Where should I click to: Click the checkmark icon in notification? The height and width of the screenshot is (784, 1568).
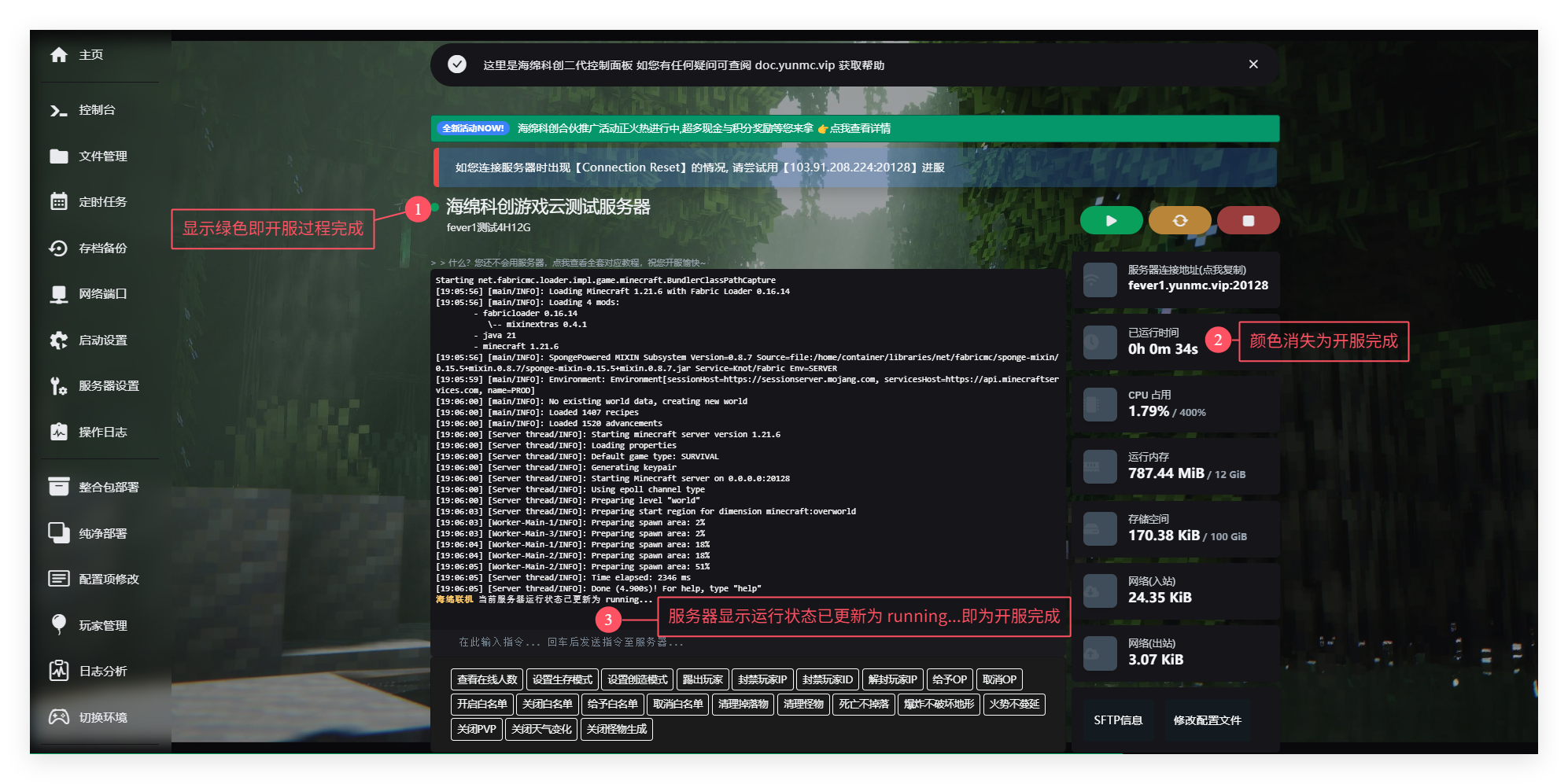click(457, 64)
